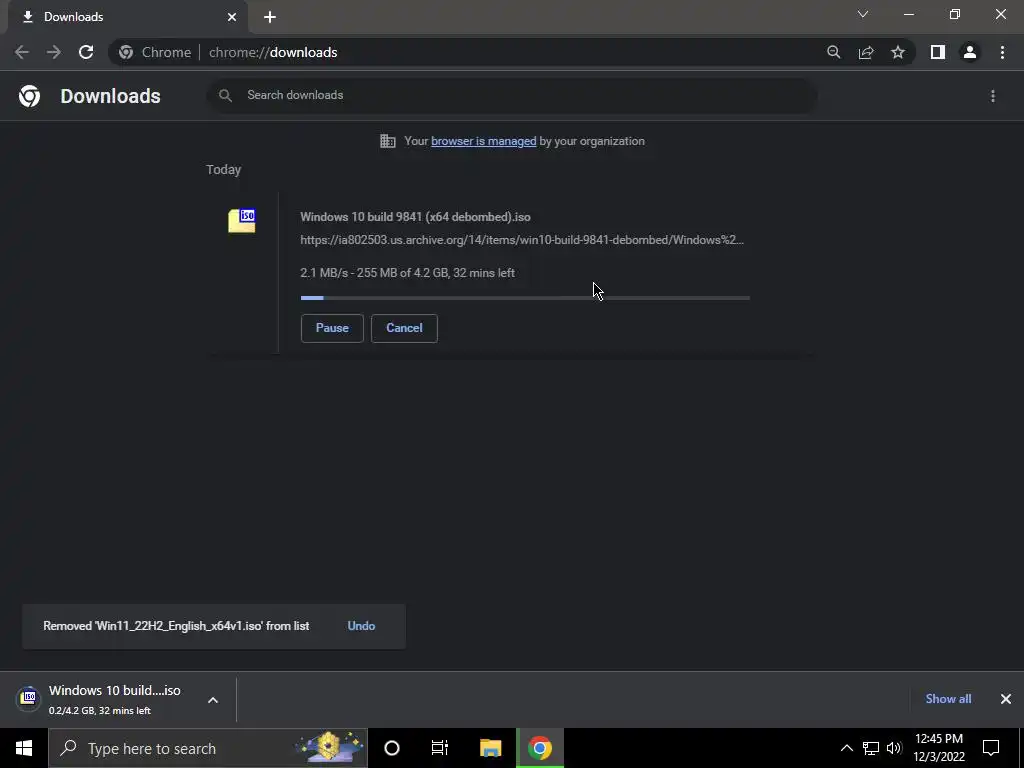Open the Downloads page more actions menu
1024x768 pixels.
(993, 96)
